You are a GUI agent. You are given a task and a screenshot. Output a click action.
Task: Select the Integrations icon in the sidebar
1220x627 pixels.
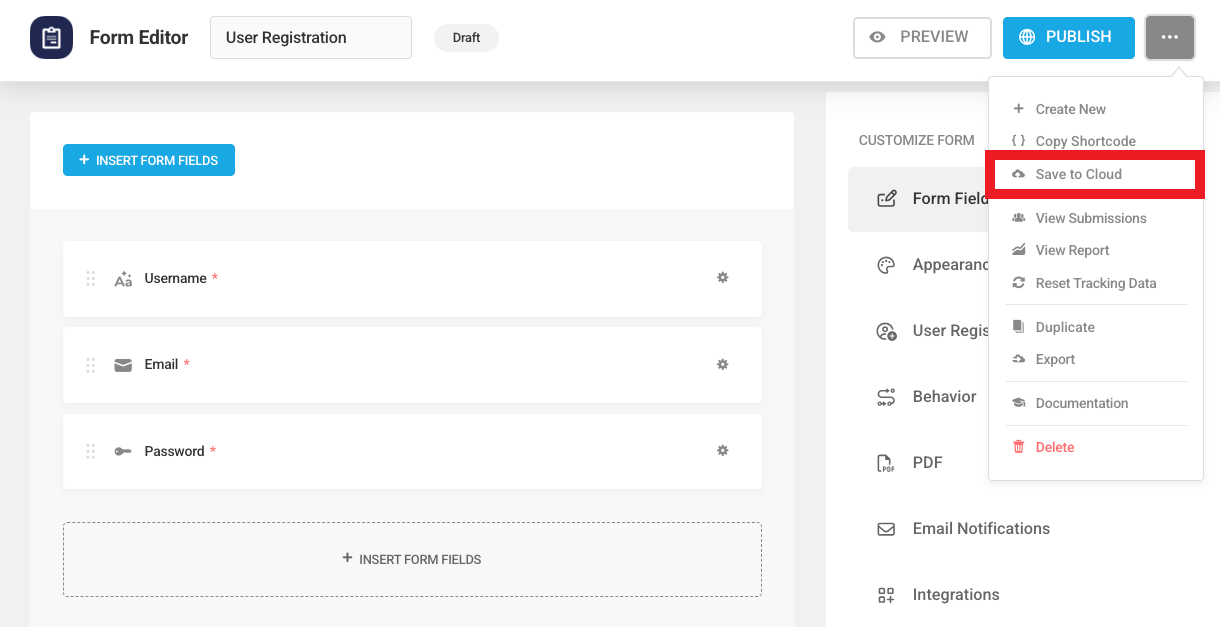pyautogui.click(x=886, y=594)
